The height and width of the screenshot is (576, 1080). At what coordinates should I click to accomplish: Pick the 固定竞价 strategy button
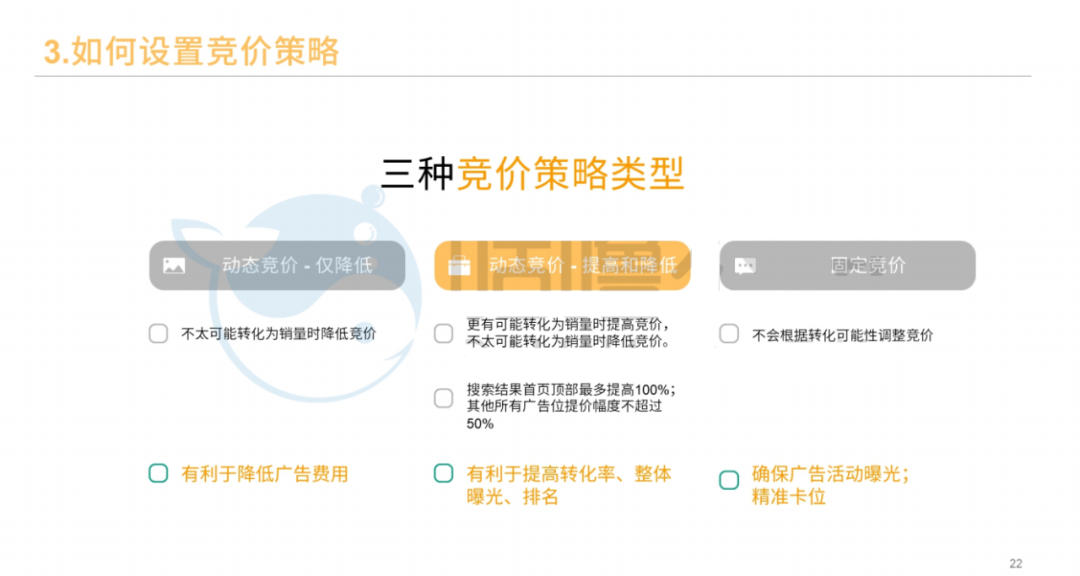tap(848, 266)
